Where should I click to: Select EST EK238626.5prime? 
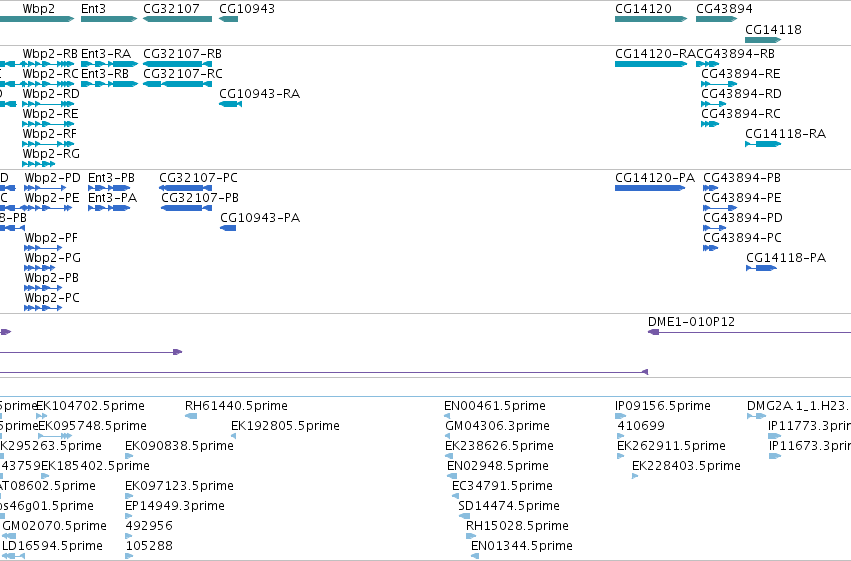pyautogui.click(x=449, y=456)
